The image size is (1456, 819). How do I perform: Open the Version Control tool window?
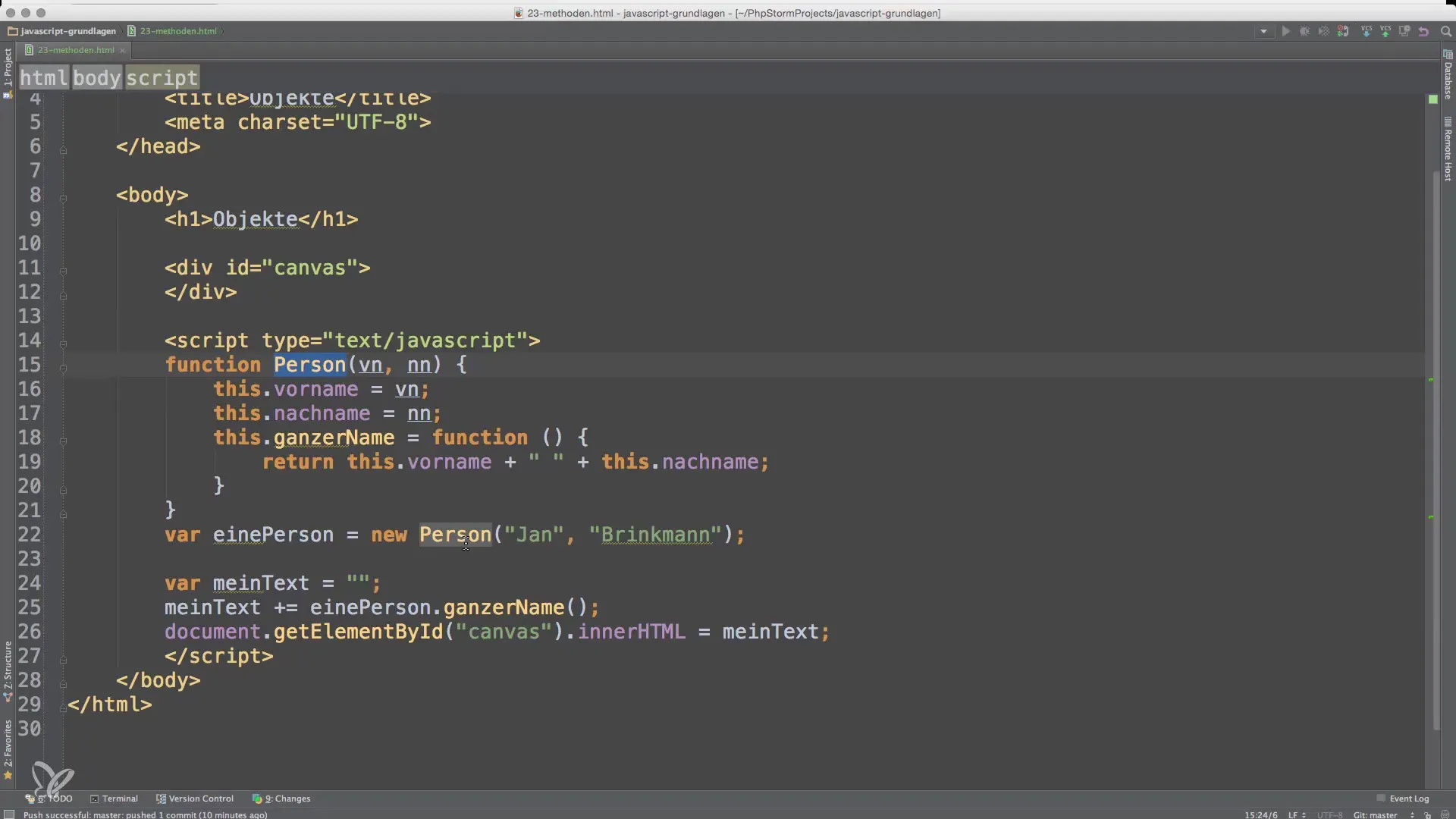coord(195,799)
